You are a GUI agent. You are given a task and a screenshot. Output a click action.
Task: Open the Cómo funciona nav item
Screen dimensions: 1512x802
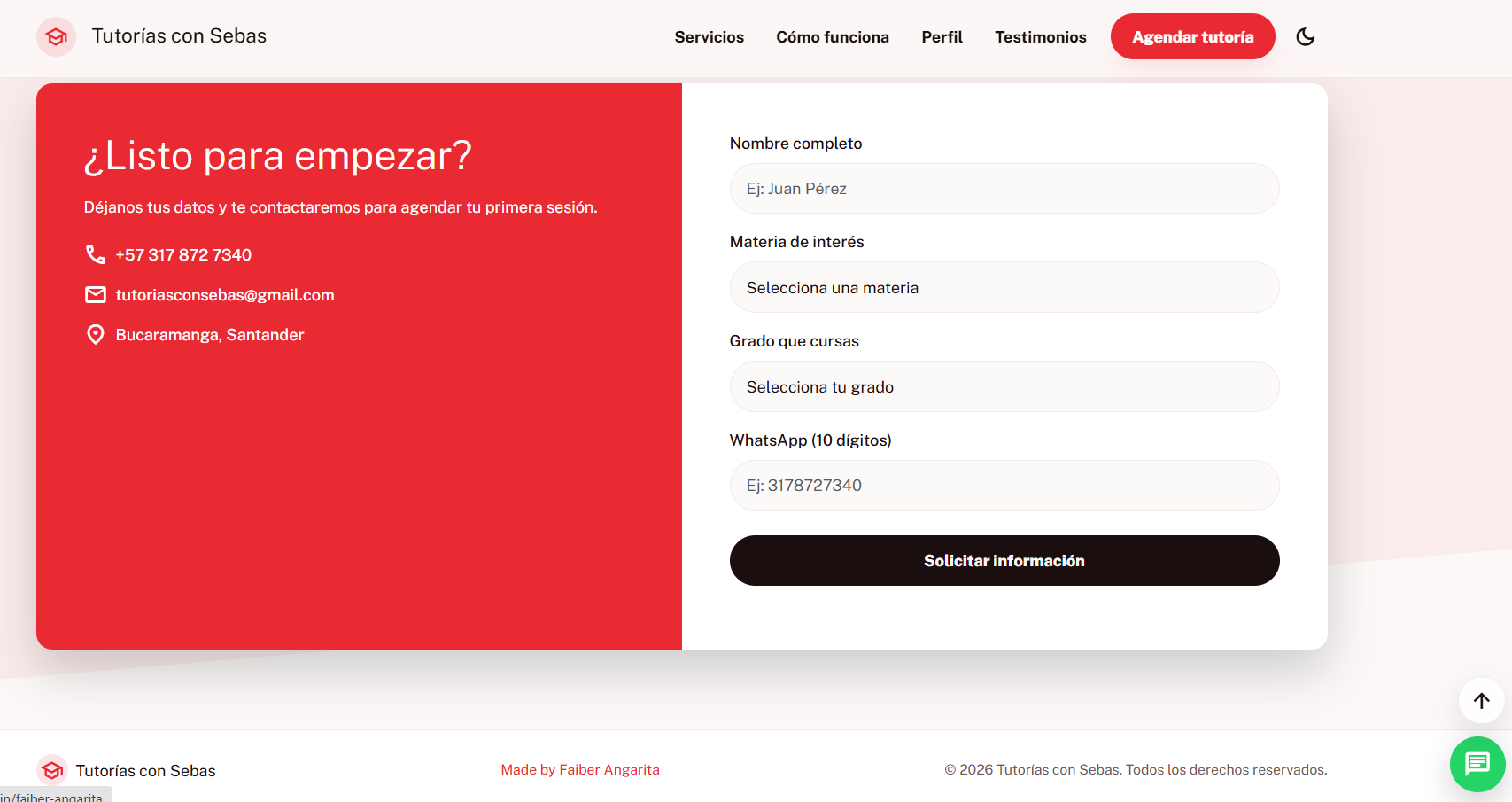(x=832, y=37)
